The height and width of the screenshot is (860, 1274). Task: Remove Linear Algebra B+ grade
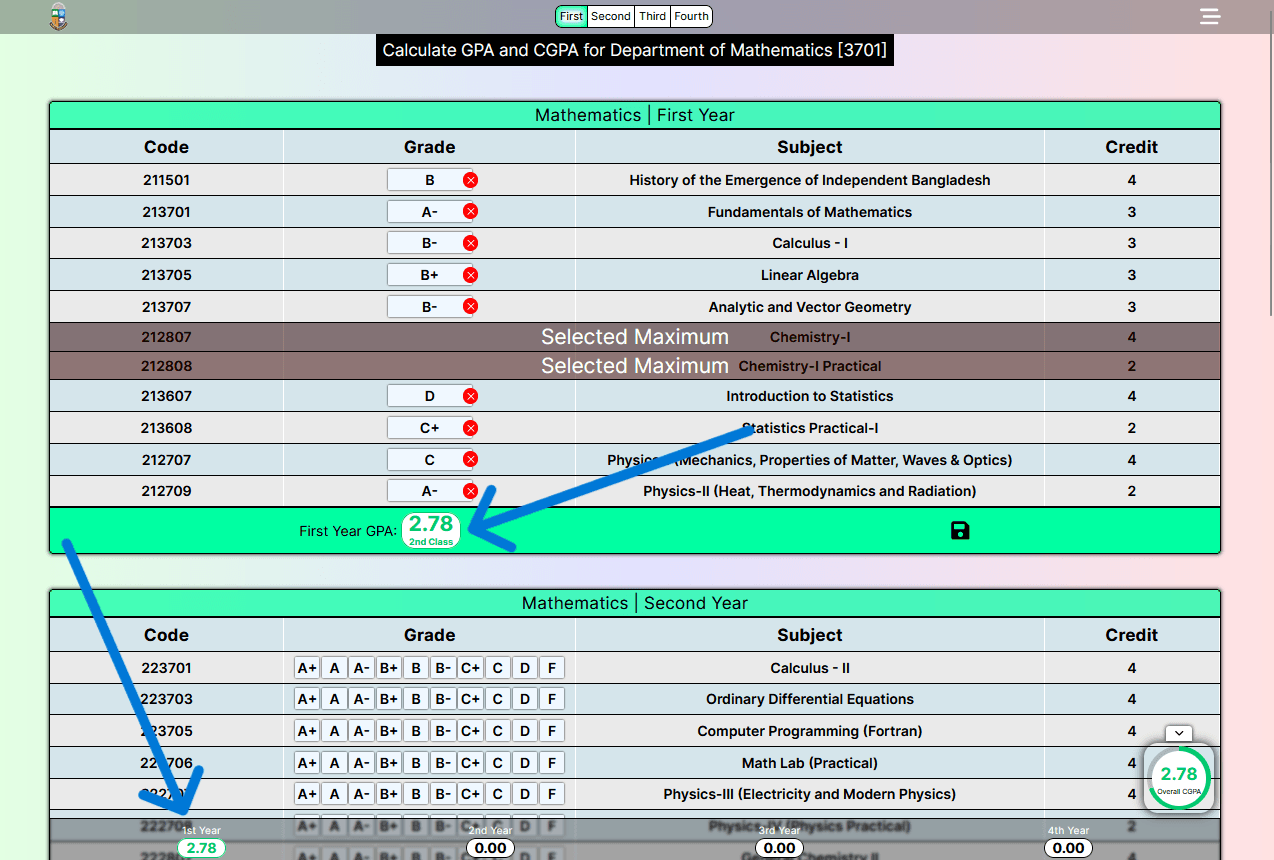[x=470, y=275]
